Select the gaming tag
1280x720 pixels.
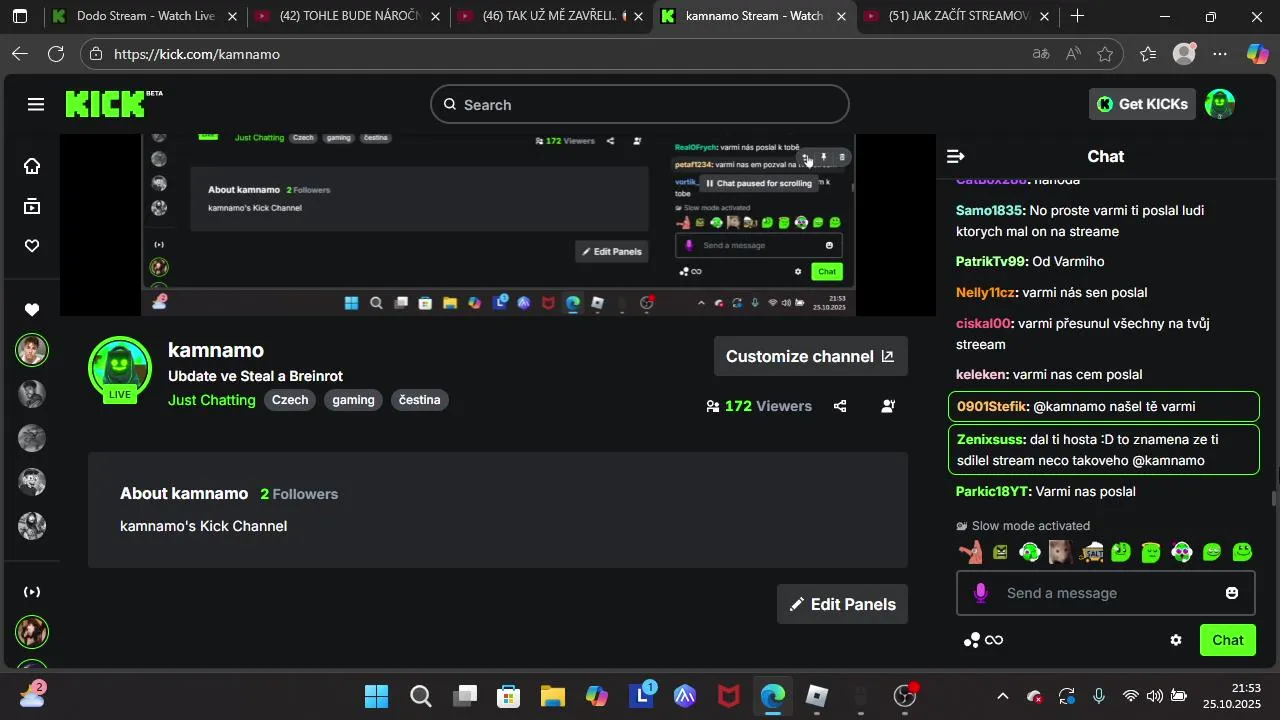pyautogui.click(x=353, y=400)
